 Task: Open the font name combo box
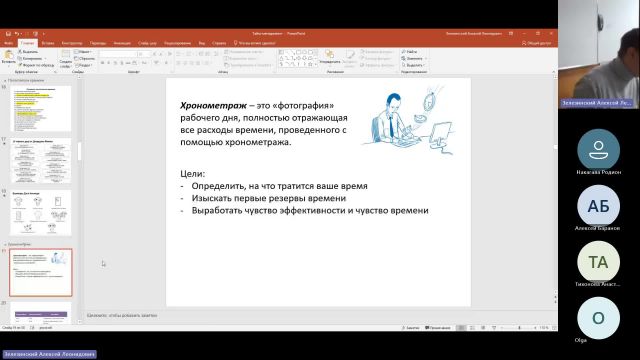coord(117,54)
